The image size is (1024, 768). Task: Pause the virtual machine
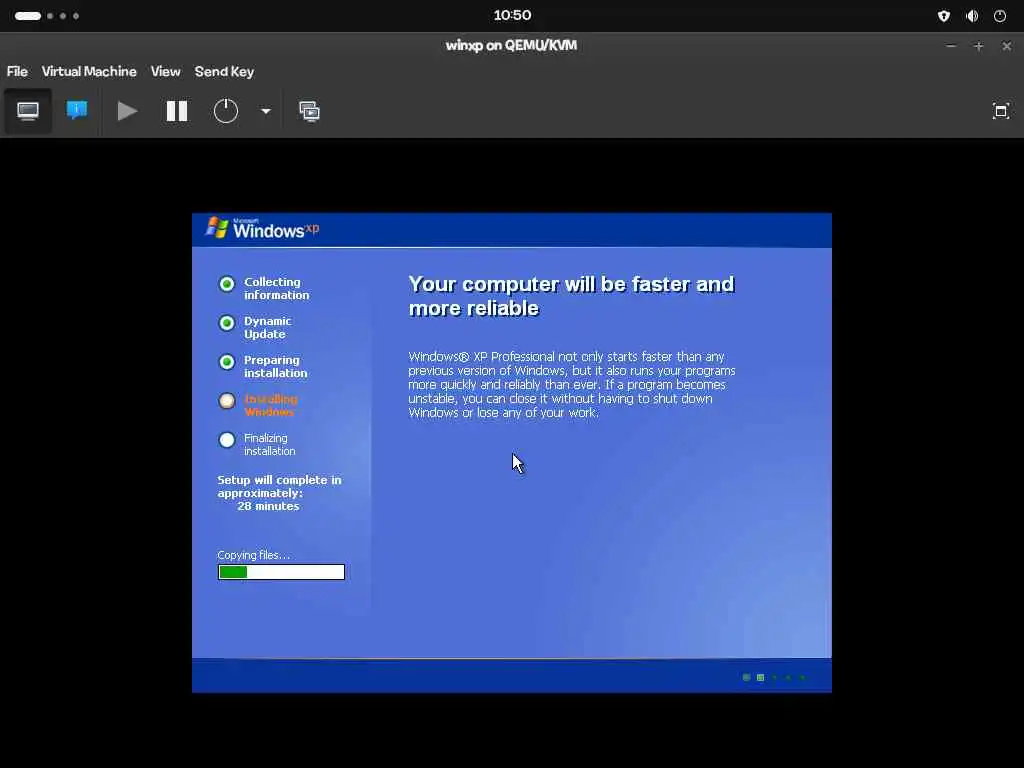tap(176, 111)
